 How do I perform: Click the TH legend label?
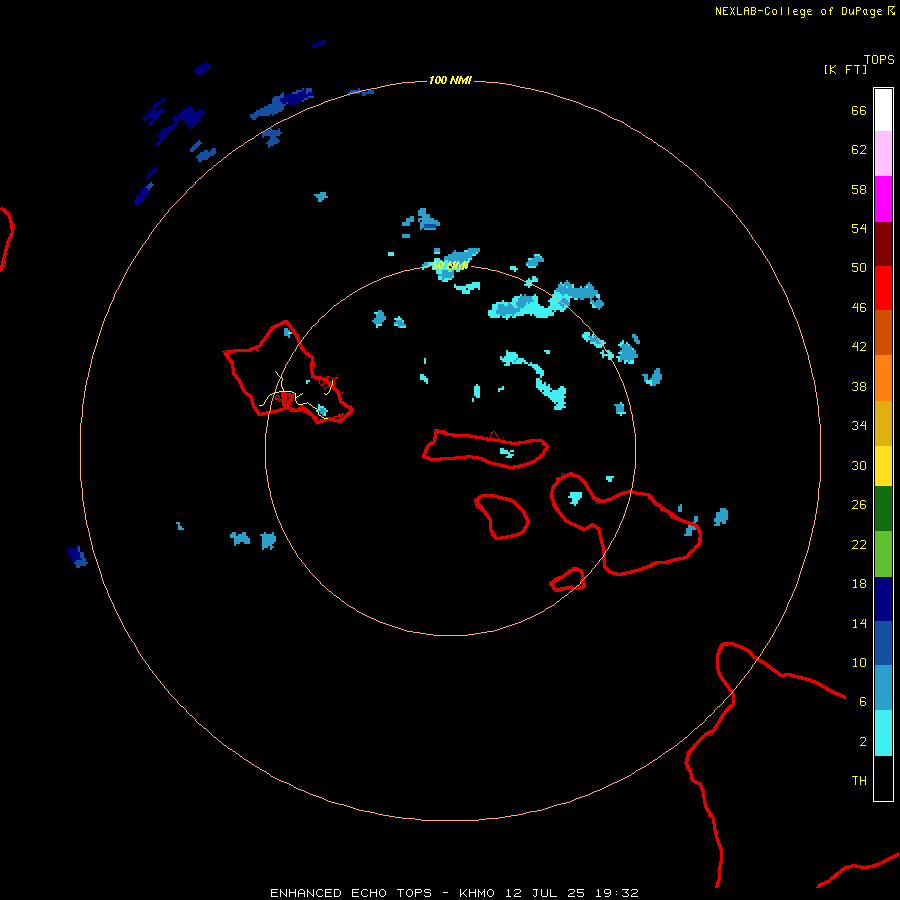[859, 780]
